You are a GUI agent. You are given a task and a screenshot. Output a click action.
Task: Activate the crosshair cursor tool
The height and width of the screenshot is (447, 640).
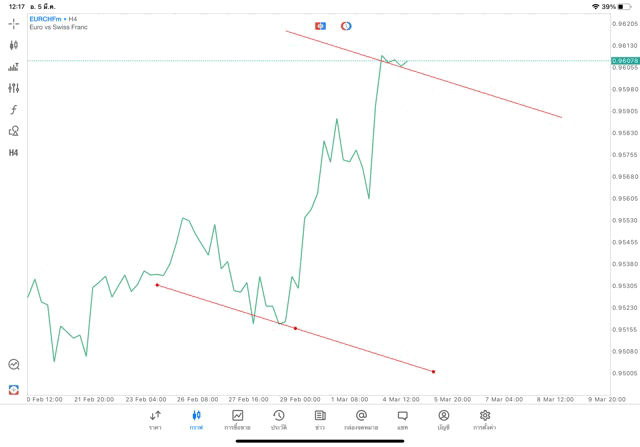point(14,23)
